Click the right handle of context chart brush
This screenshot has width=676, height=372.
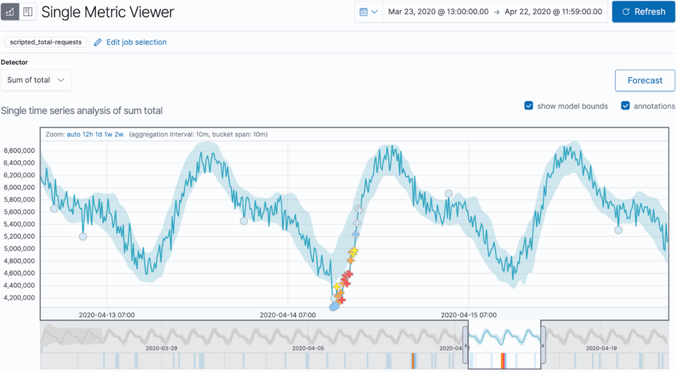(x=543, y=345)
